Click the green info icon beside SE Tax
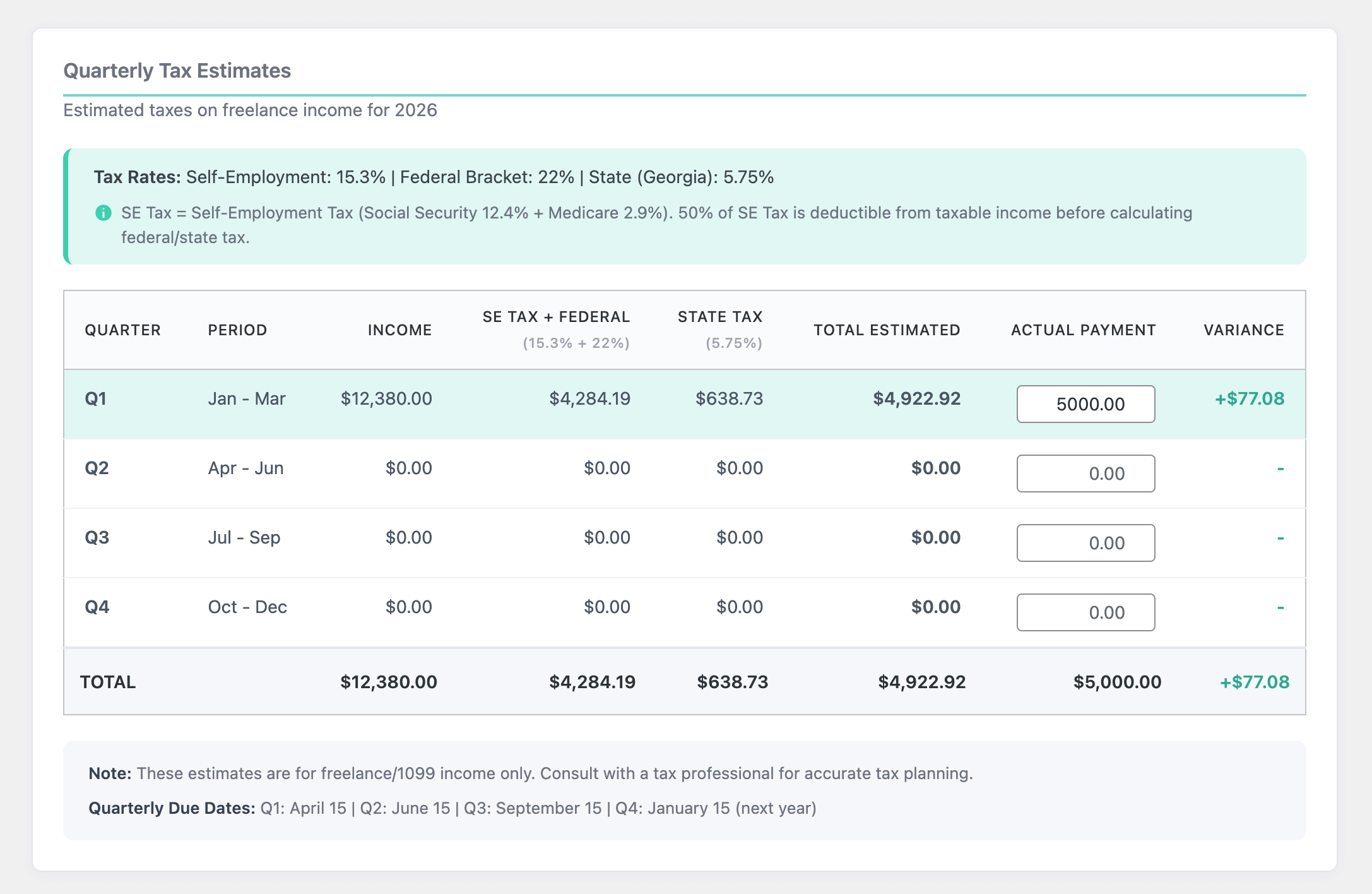Screen dimensions: 1372x894 click(x=103, y=213)
